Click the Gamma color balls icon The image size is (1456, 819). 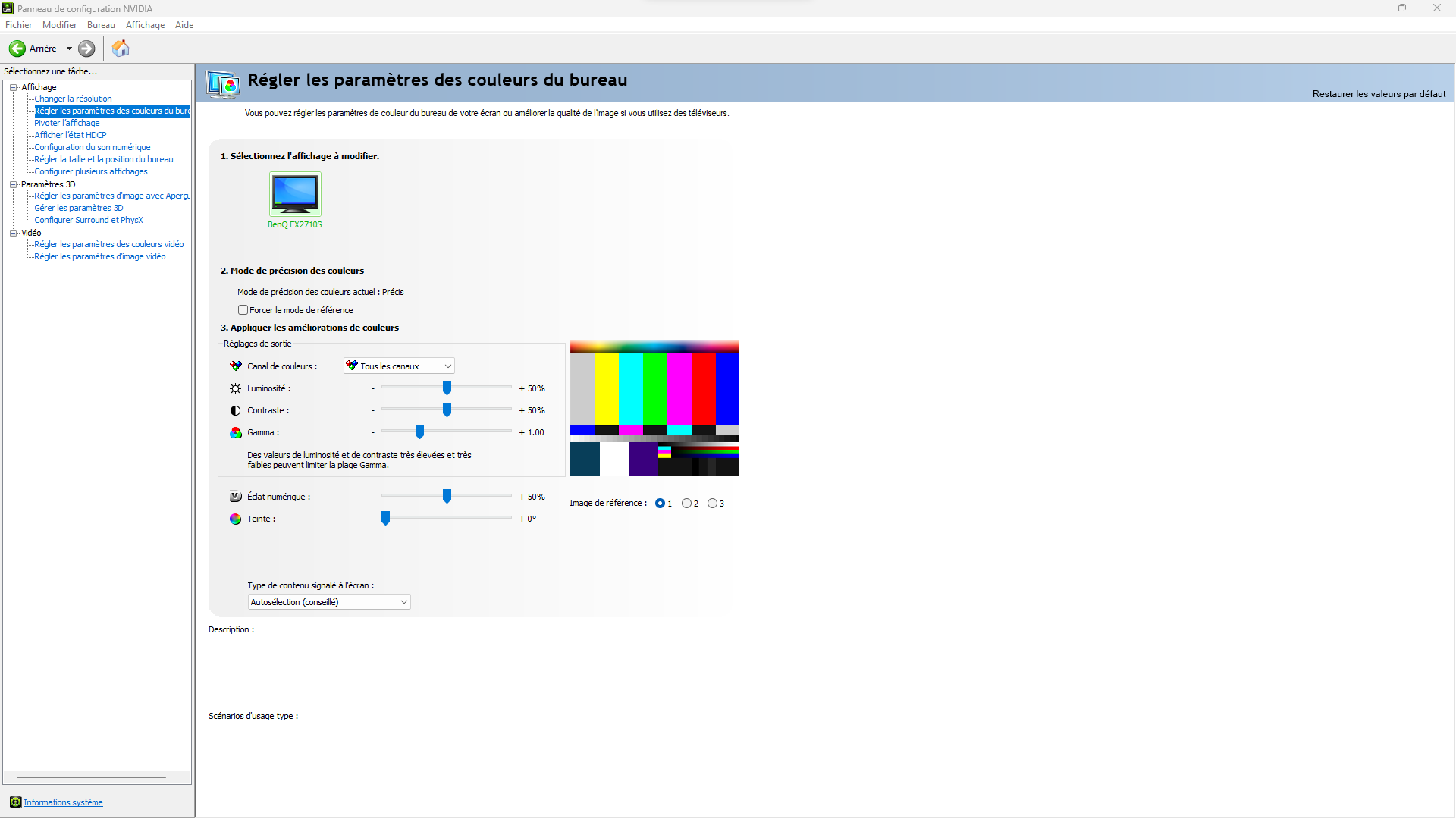click(236, 432)
